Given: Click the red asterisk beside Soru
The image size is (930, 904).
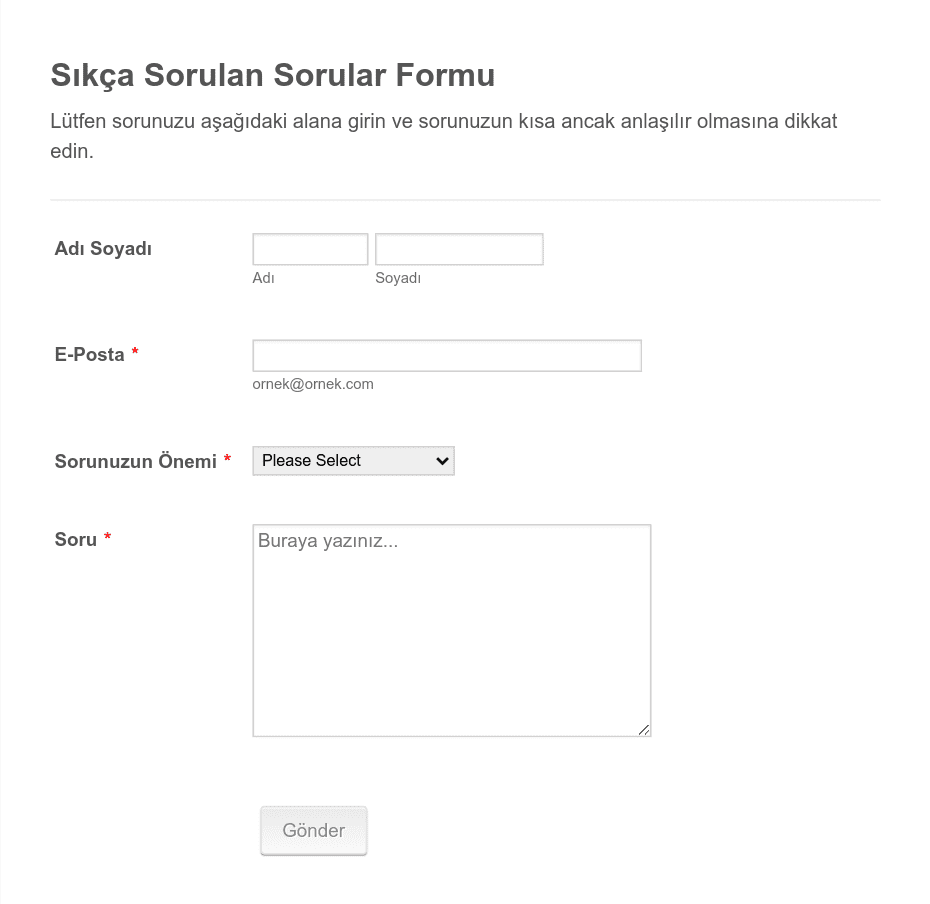Looking at the screenshot, I should pyautogui.click(x=107, y=537).
